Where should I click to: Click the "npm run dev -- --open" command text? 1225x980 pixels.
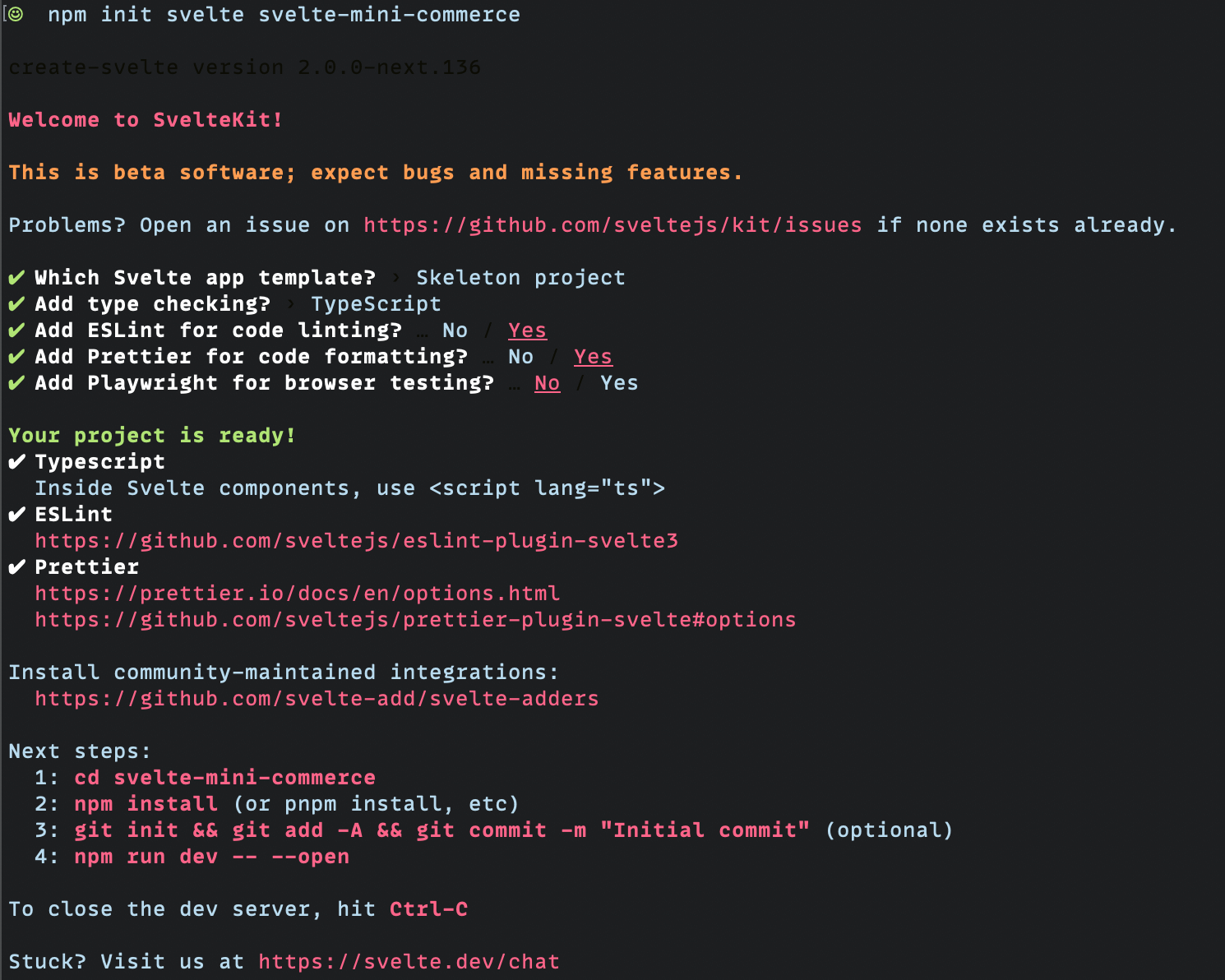tap(211, 857)
